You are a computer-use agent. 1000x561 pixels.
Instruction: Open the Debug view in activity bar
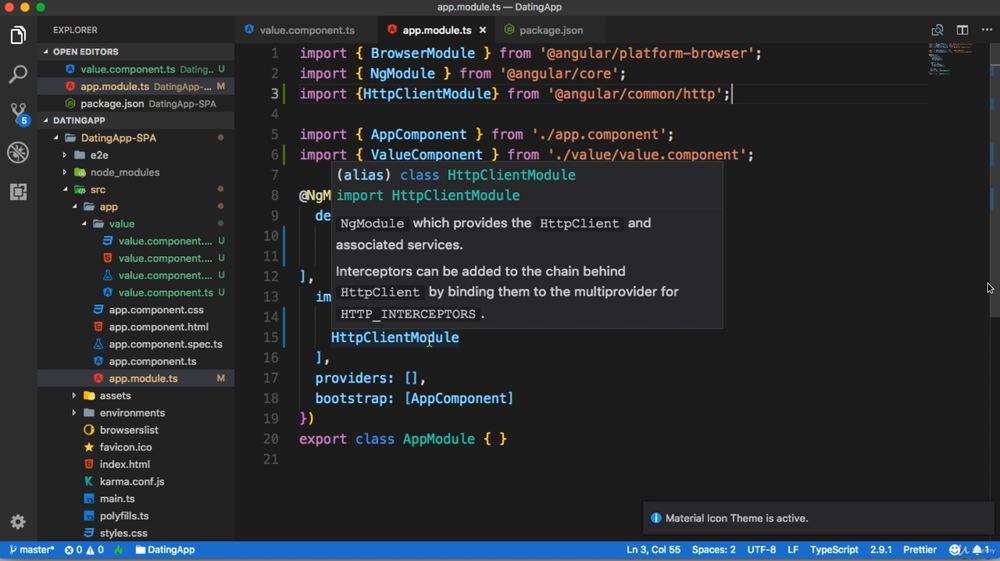coord(18,152)
